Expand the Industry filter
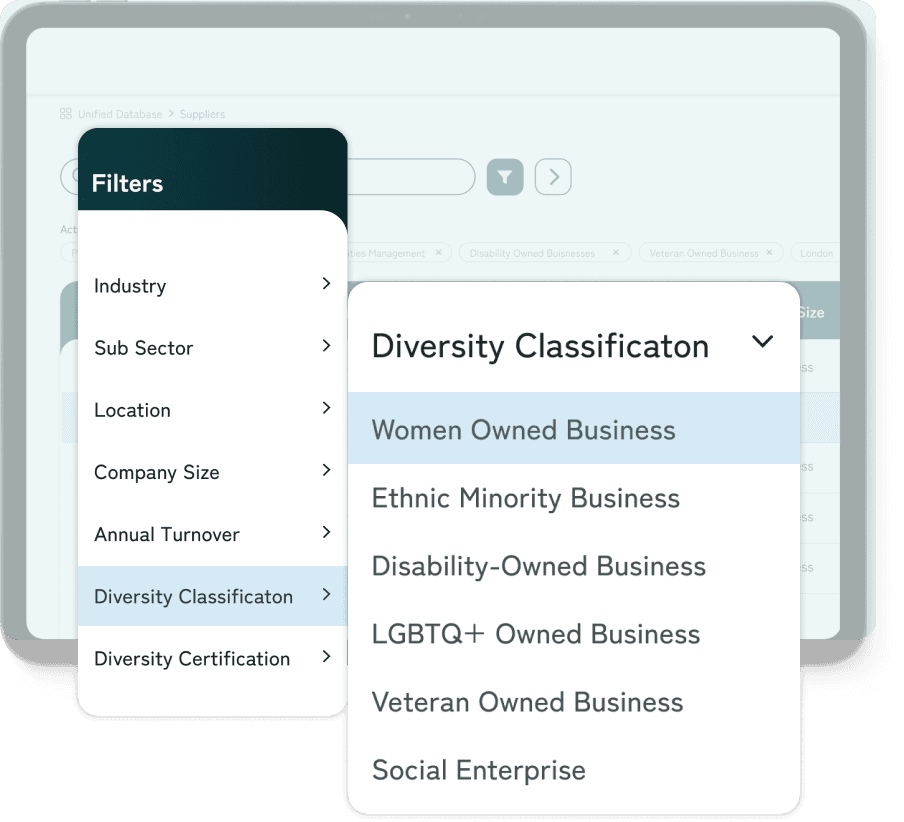904x822 pixels. click(x=325, y=284)
